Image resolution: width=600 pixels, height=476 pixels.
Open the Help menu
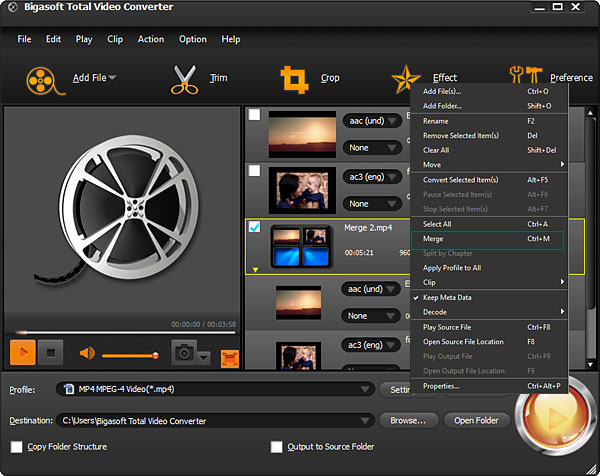(231, 39)
